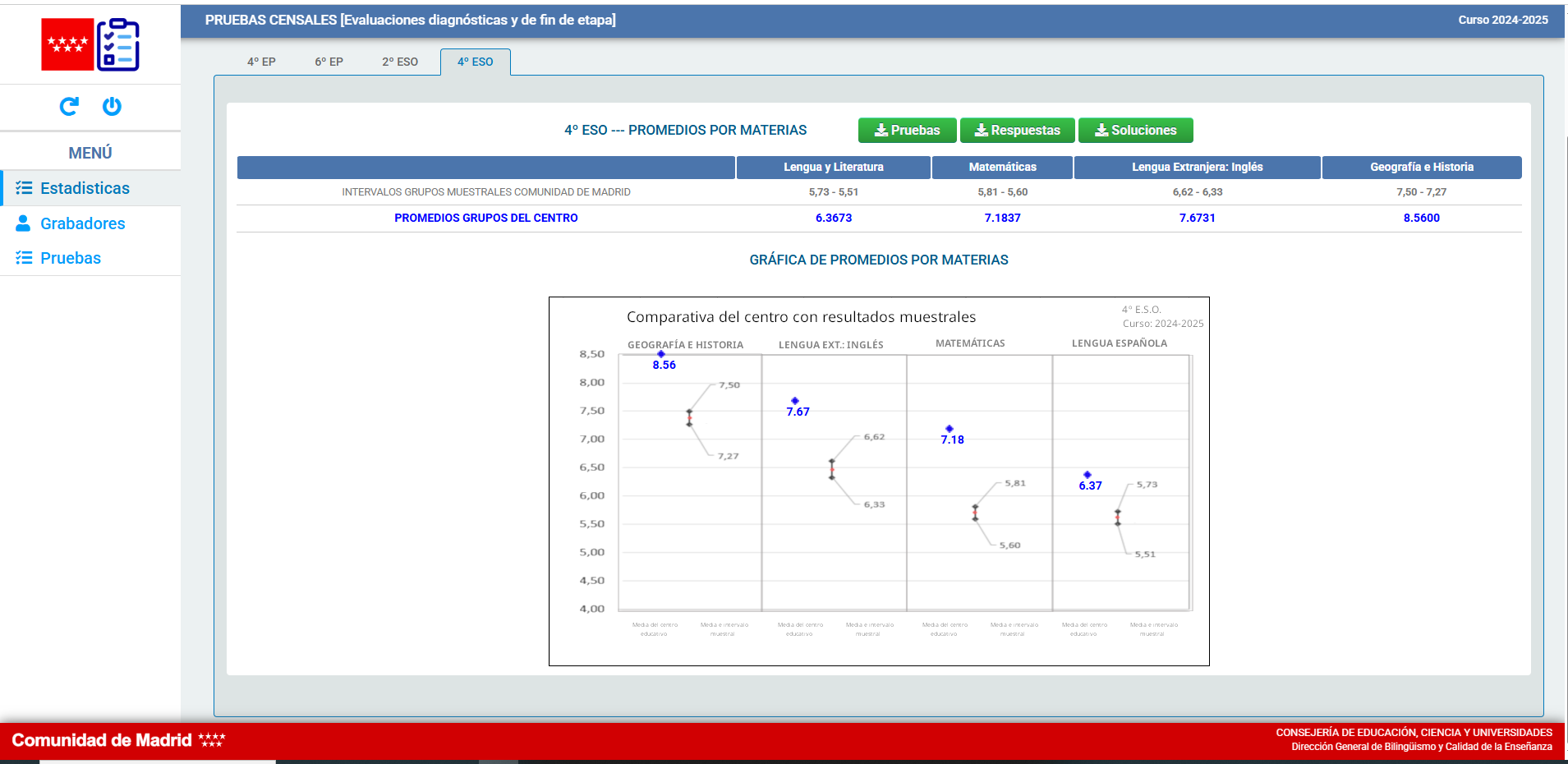Image resolution: width=1568 pixels, height=764 pixels.
Task: Click the Matemáticas column header
Action: tap(1002, 167)
